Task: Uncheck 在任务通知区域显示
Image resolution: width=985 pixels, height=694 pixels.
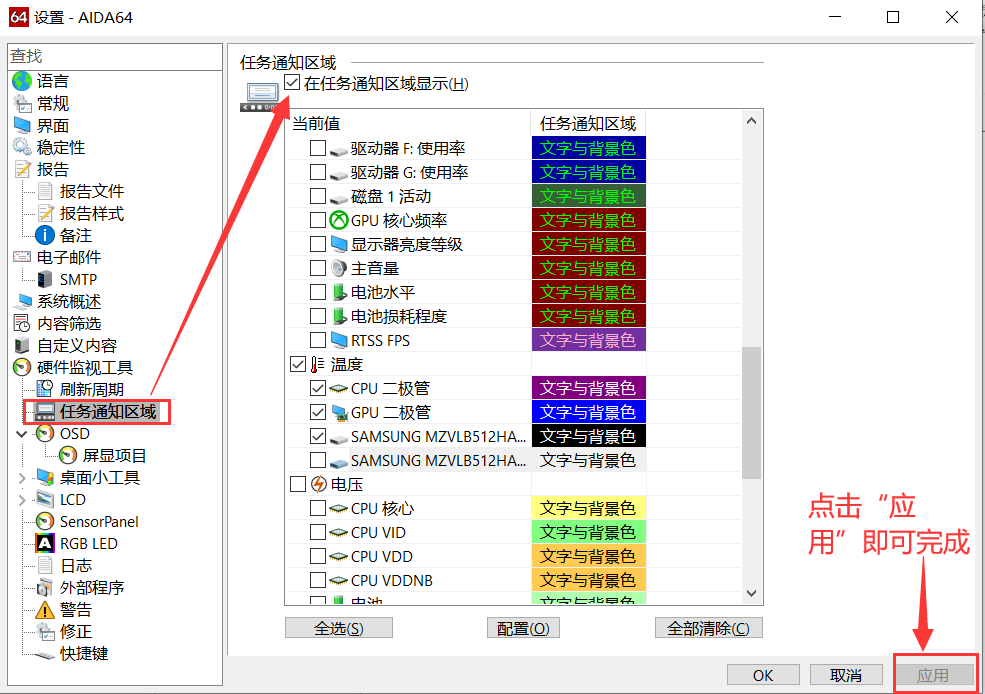Action: coord(289,83)
